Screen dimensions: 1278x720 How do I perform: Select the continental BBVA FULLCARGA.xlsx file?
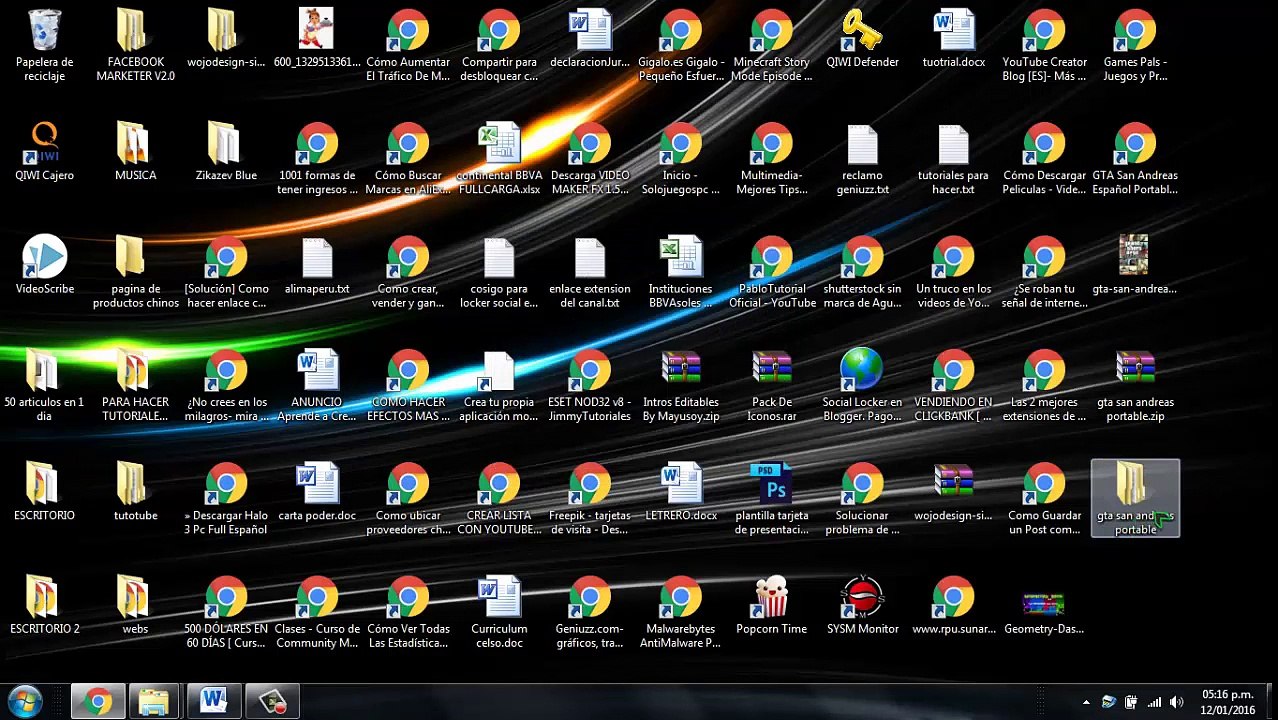click(x=499, y=144)
